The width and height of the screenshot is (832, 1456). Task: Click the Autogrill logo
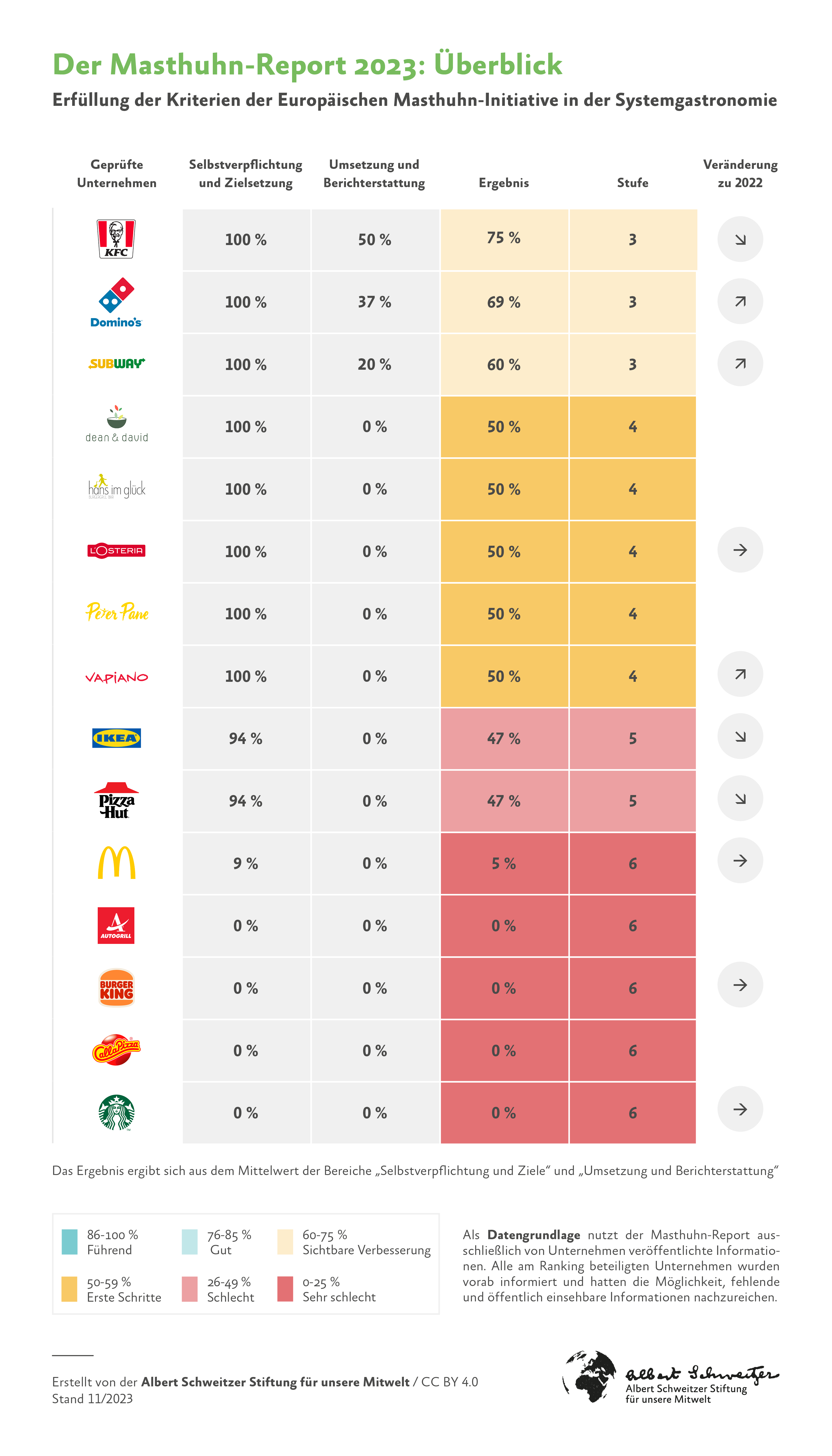click(x=116, y=925)
